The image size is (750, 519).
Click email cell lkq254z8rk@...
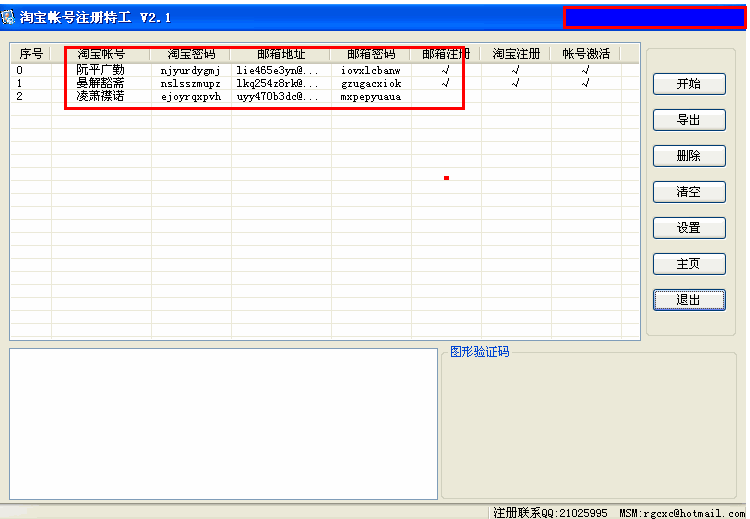point(277,83)
